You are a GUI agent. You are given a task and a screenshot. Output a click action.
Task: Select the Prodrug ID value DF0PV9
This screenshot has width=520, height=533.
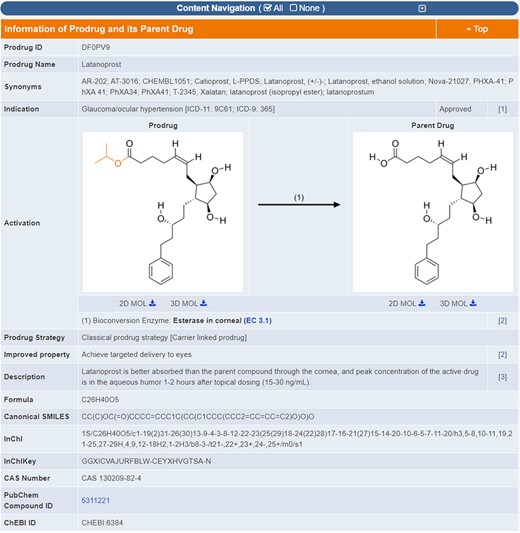click(x=96, y=47)
